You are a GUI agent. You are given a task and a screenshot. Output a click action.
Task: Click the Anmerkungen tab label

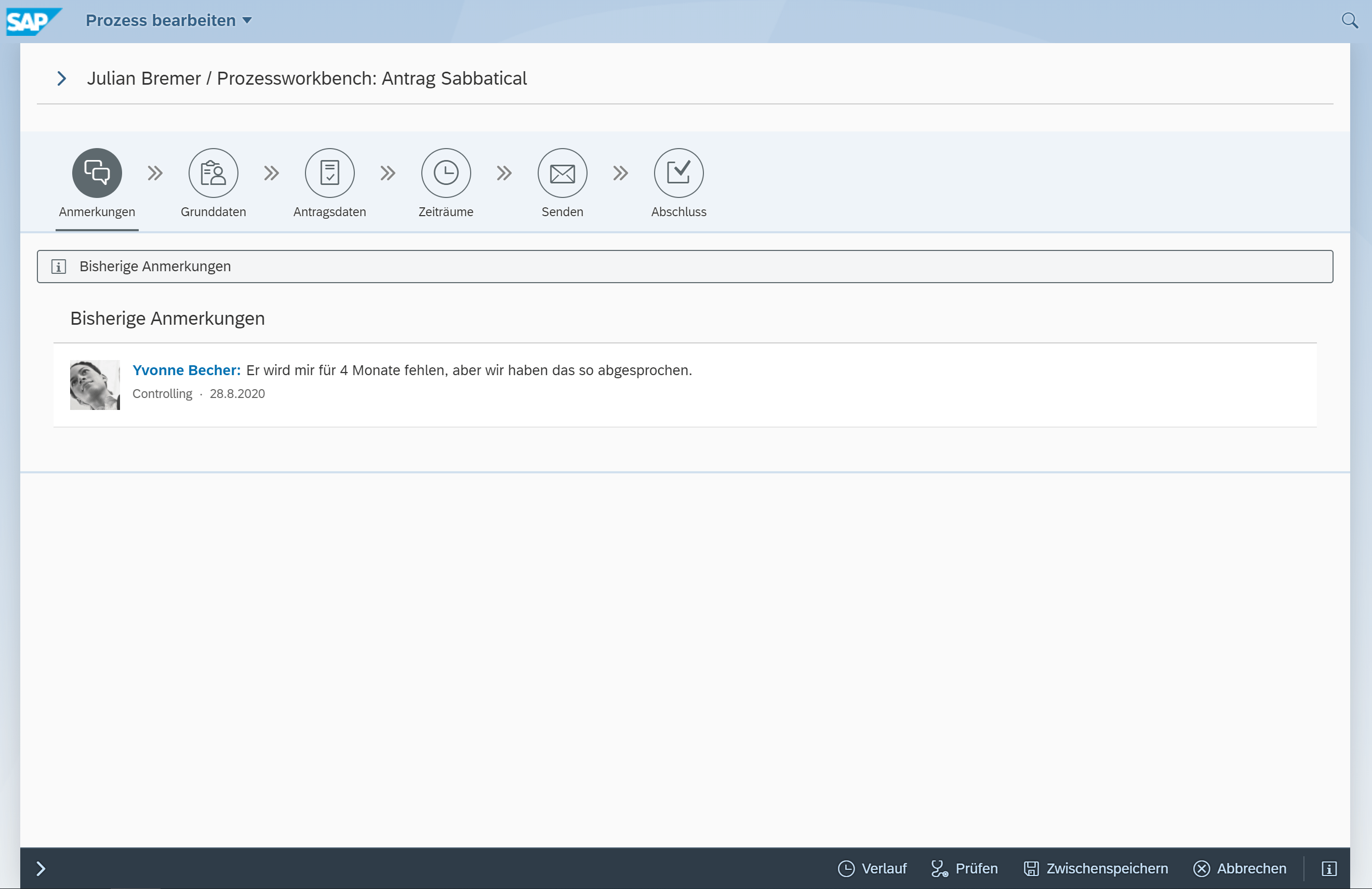coord(97,211)
